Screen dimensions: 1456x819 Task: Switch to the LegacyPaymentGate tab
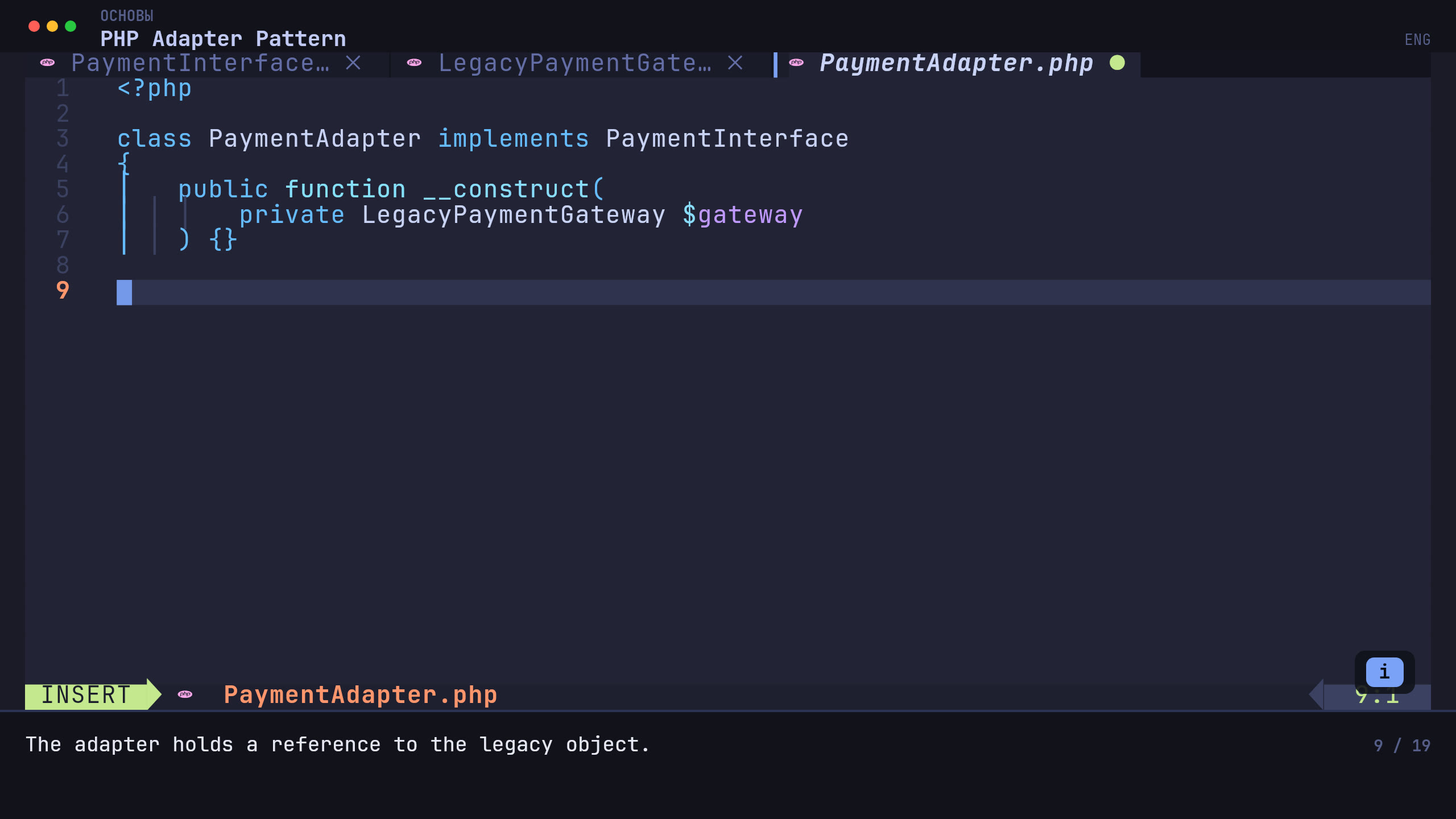click(x=574, y=63)
